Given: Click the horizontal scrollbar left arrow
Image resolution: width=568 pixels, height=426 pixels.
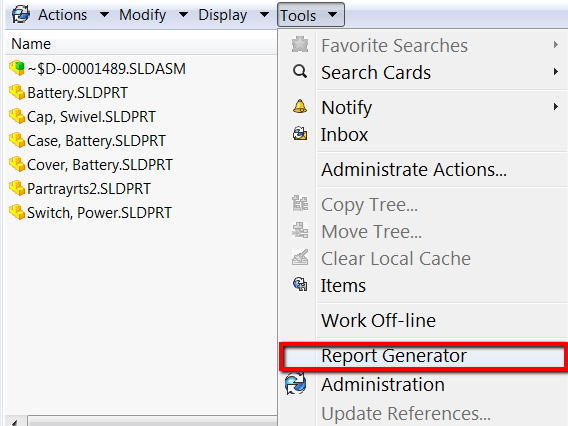Looking at the screenshot, I should [x=15, y=422].
